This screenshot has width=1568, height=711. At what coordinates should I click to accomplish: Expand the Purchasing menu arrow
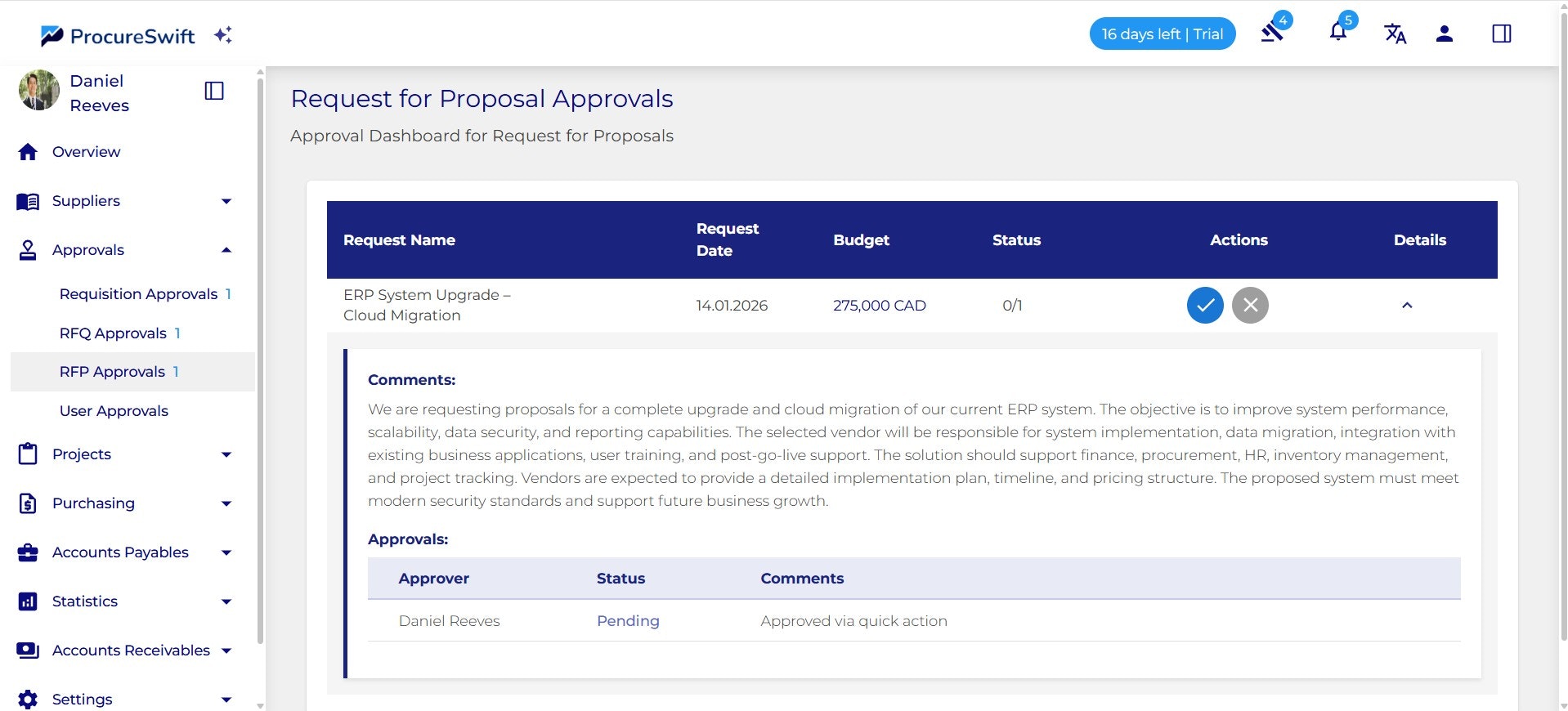tap(226, 503)
